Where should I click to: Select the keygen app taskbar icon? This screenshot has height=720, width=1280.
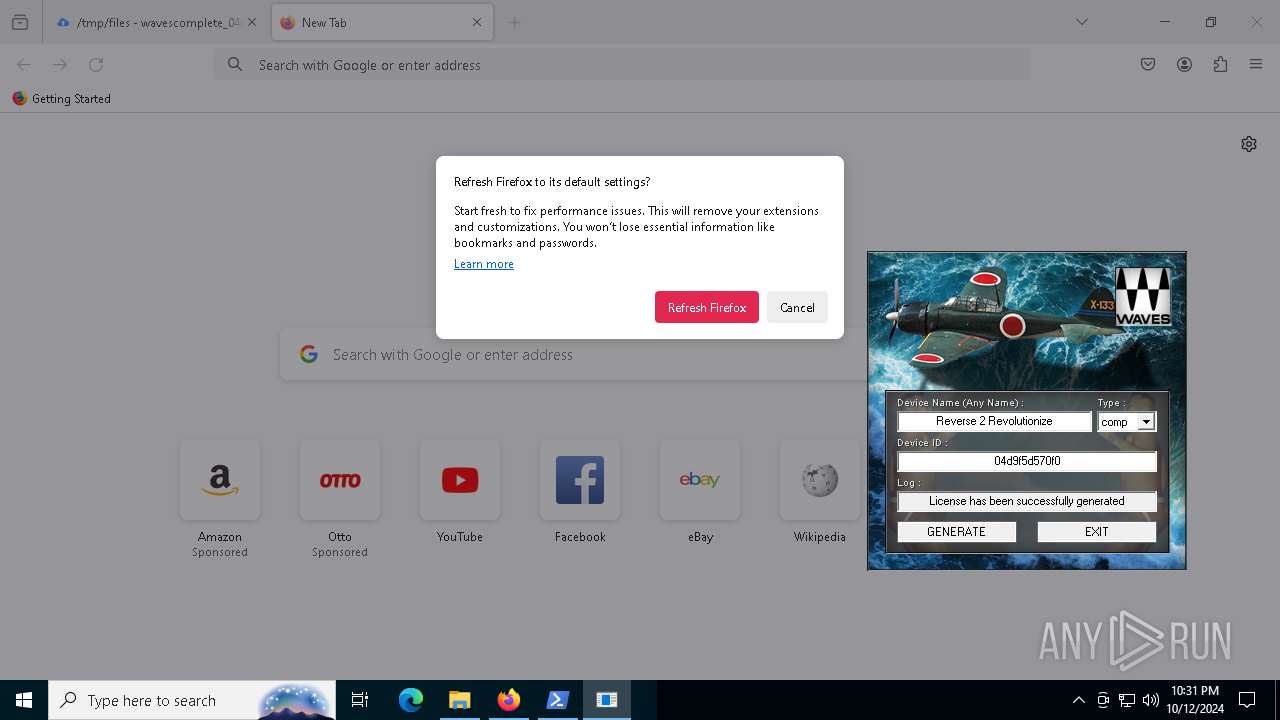(607, 700)
